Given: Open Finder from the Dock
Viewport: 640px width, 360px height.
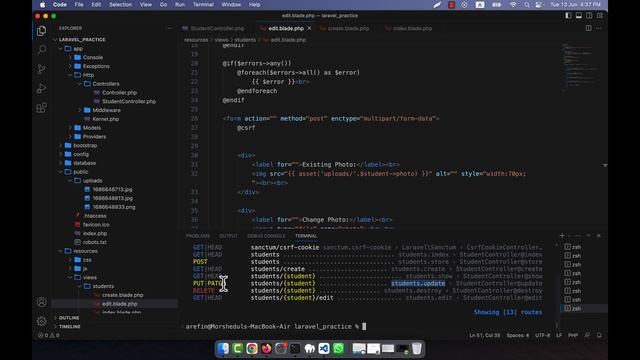Looking at the screenshot, I should [x=223, y=349].
